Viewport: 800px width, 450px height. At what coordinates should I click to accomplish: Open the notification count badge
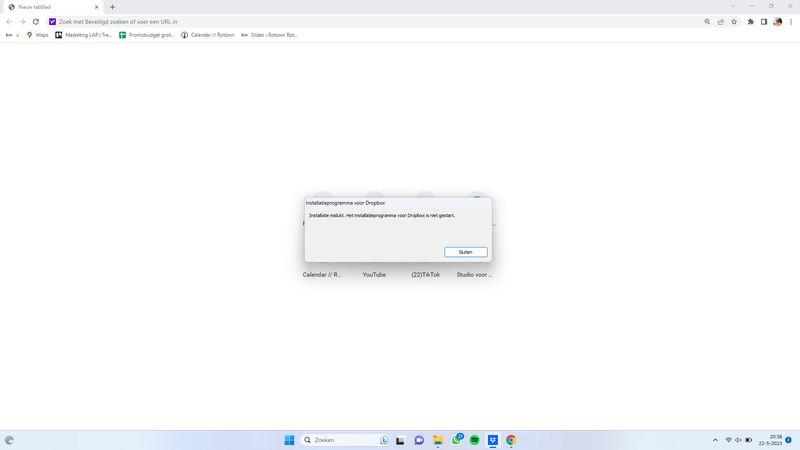[x=788, y=440]
